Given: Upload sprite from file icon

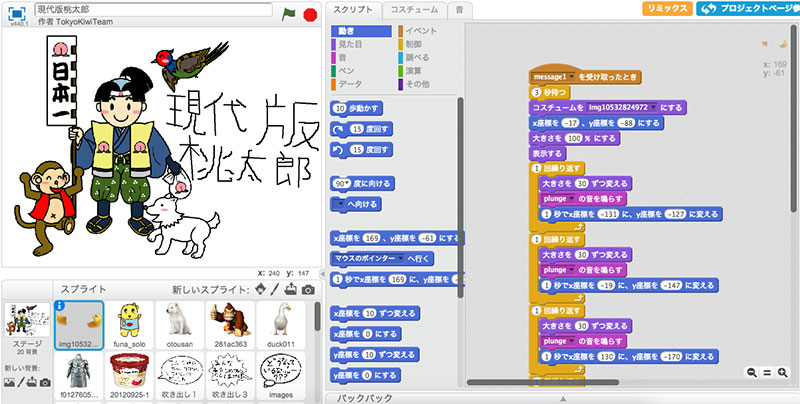Looking at the screenshot, I should pyautogui.click(x=291, y=289).
